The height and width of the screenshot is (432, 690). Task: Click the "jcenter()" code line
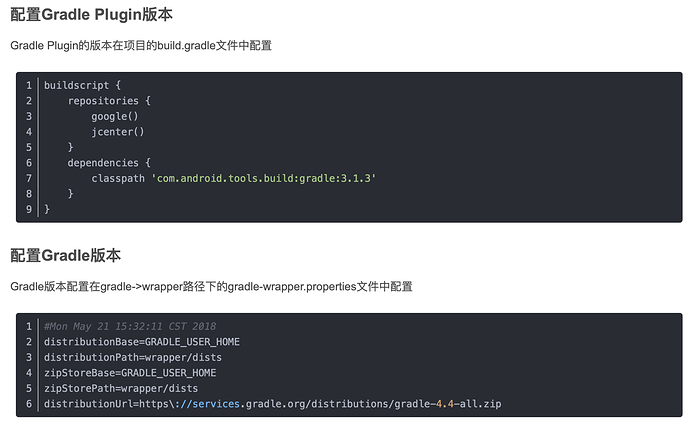[118, 131]
